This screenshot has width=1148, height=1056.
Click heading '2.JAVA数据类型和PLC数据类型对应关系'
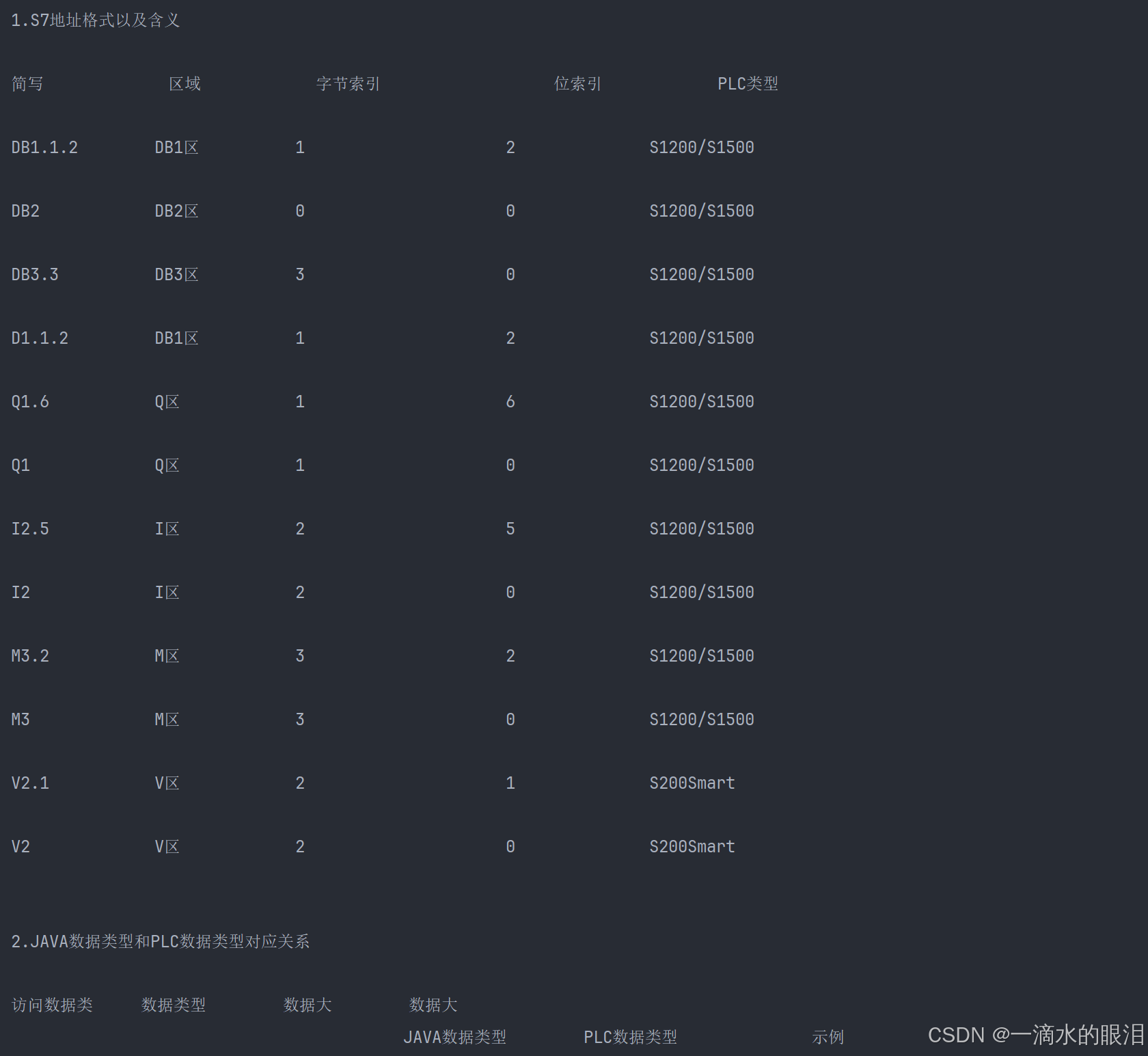pyautogui.click(x=161, y=942)
